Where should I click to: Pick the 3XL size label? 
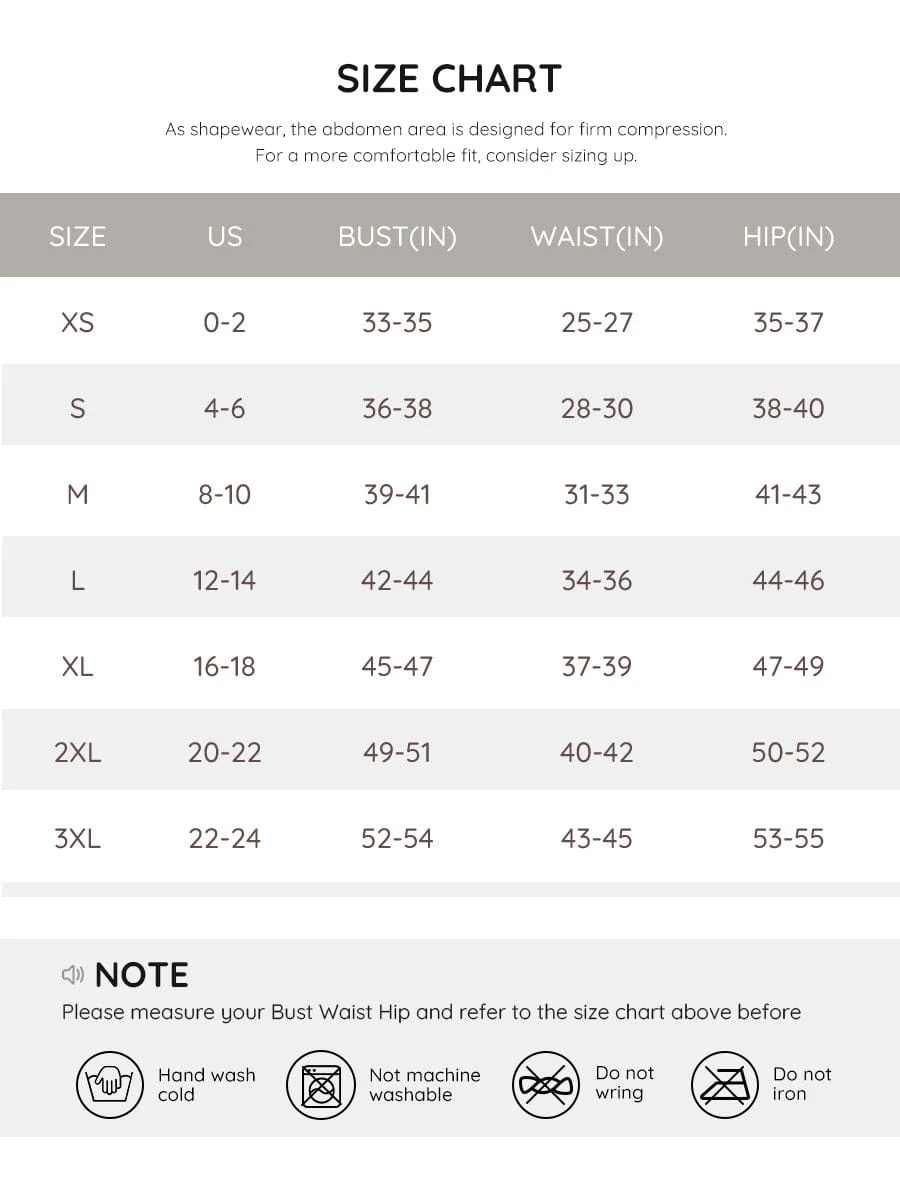click(x=77, y=838)
